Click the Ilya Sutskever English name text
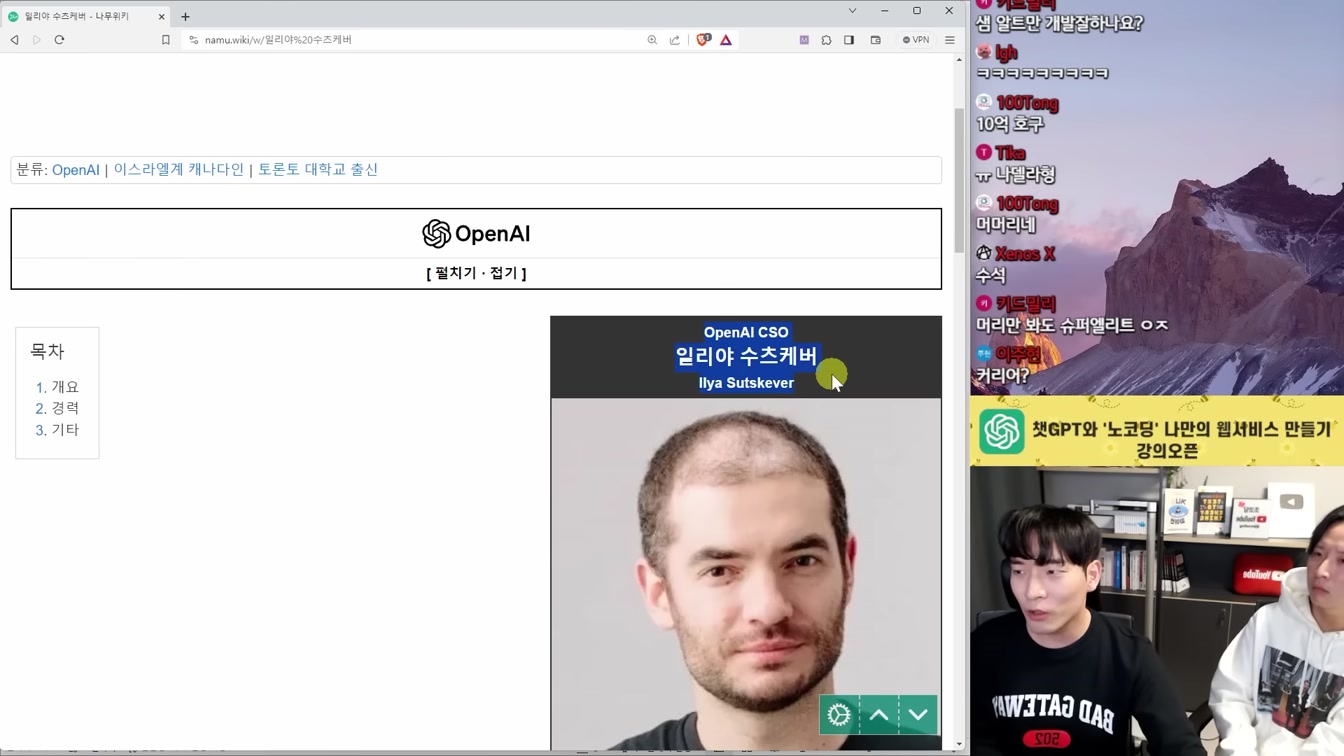The image size is (1344, 756). [x=746, y=383]
